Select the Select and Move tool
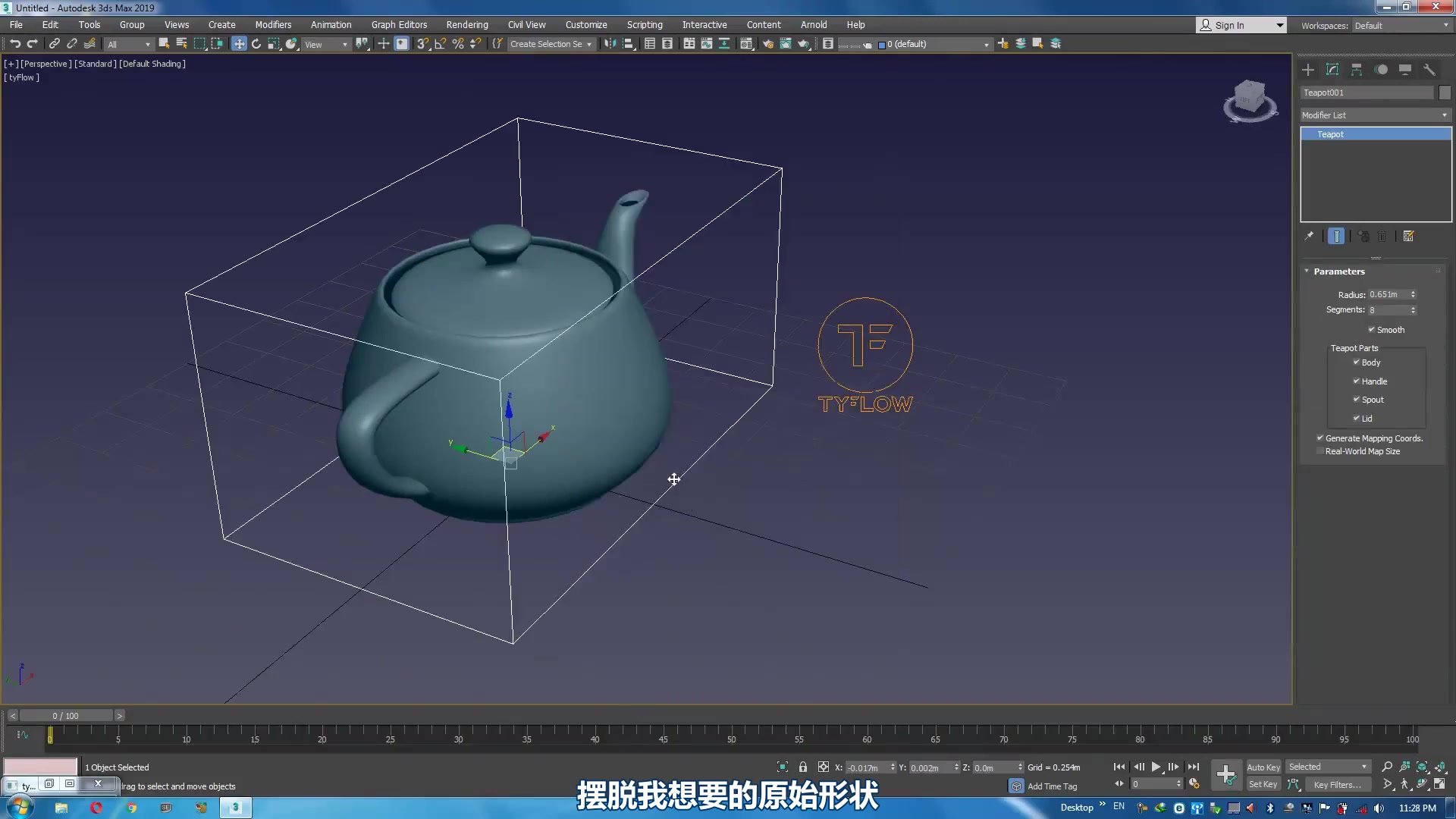 [239, 44]
